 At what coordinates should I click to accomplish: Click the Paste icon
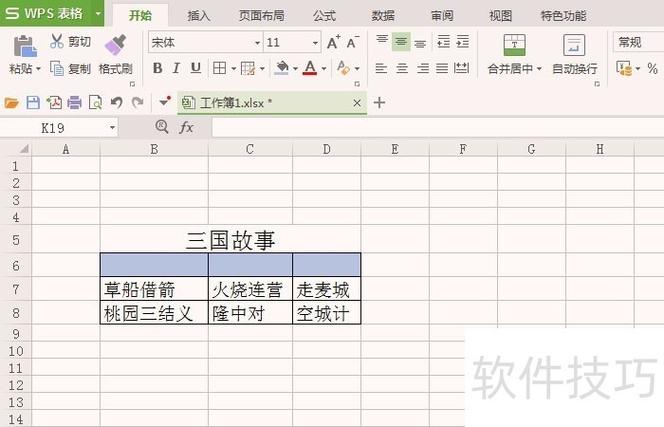coord(25,46)
